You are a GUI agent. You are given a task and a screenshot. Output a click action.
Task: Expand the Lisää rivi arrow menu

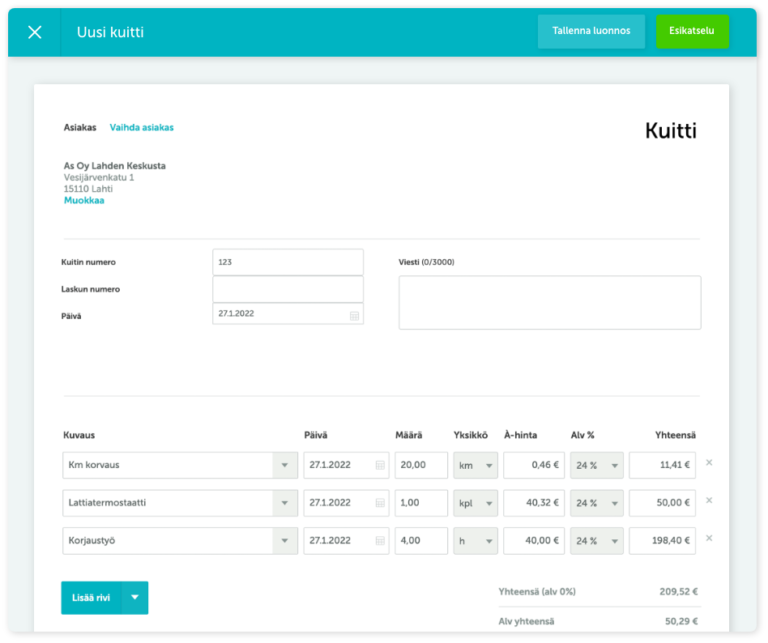(x=135, y=597)
